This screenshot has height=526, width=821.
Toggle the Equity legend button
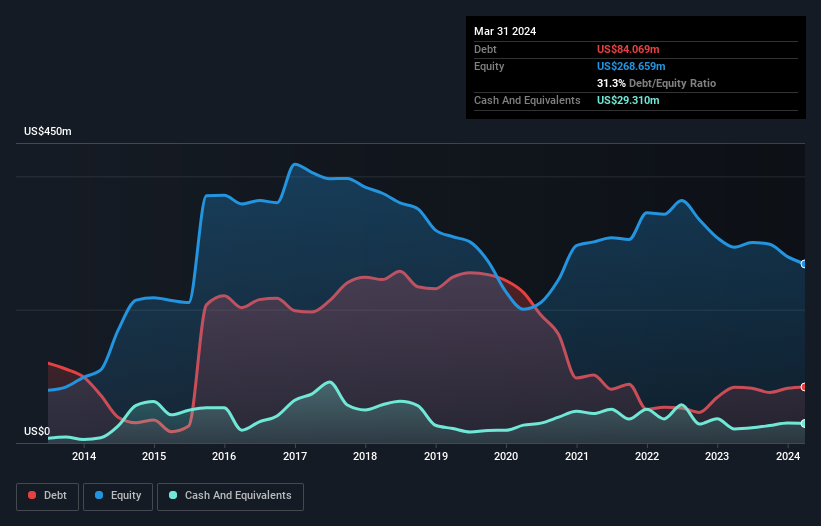tap(118, 495)
